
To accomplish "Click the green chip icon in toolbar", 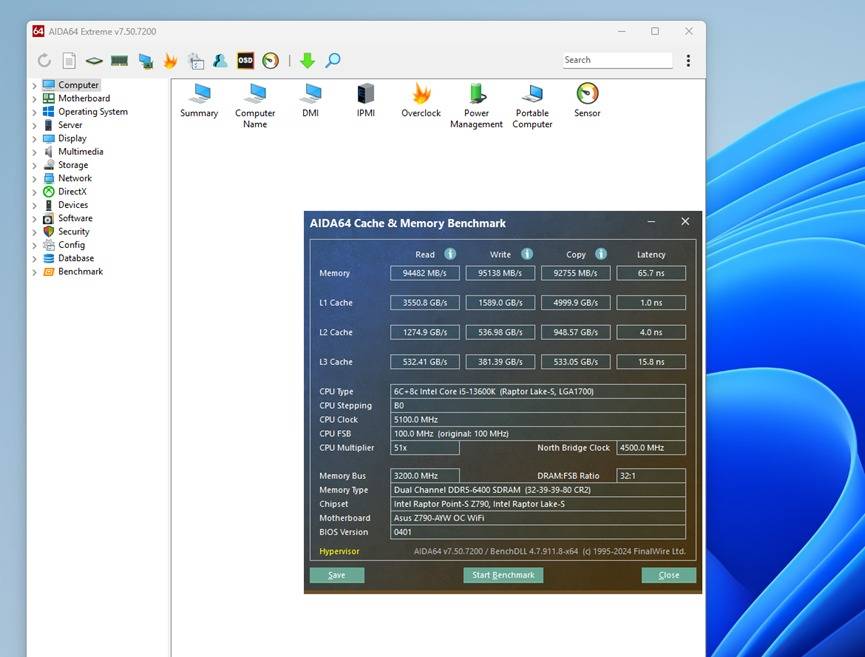I will (94, 61).
